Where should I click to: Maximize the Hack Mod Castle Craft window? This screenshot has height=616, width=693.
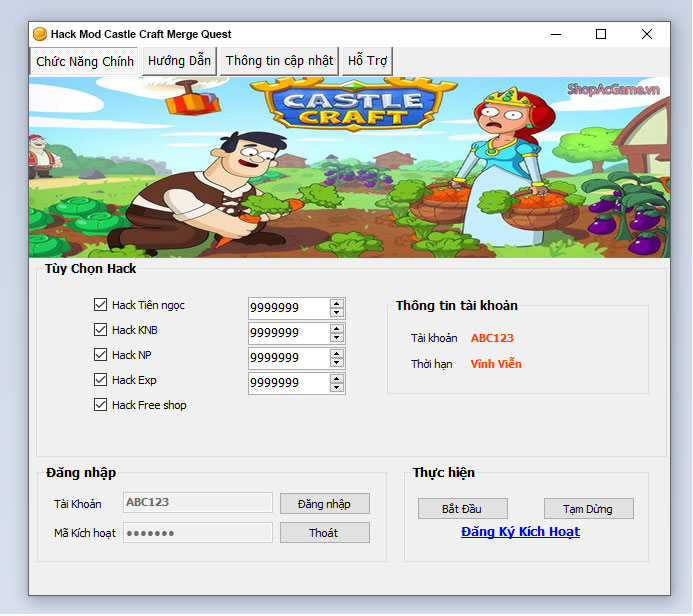coord(601,34)
